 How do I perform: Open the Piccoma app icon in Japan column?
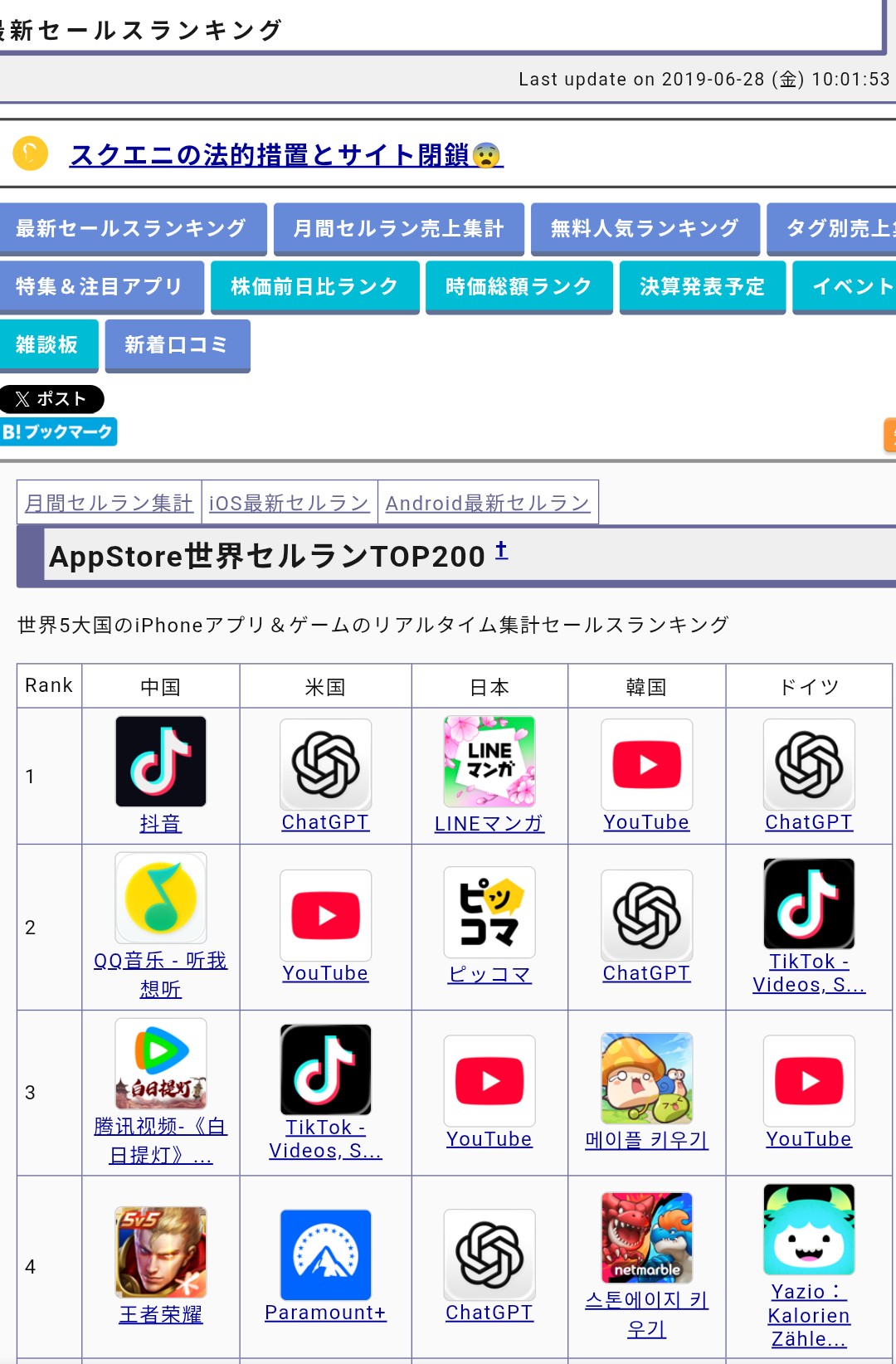click(489, 913)
